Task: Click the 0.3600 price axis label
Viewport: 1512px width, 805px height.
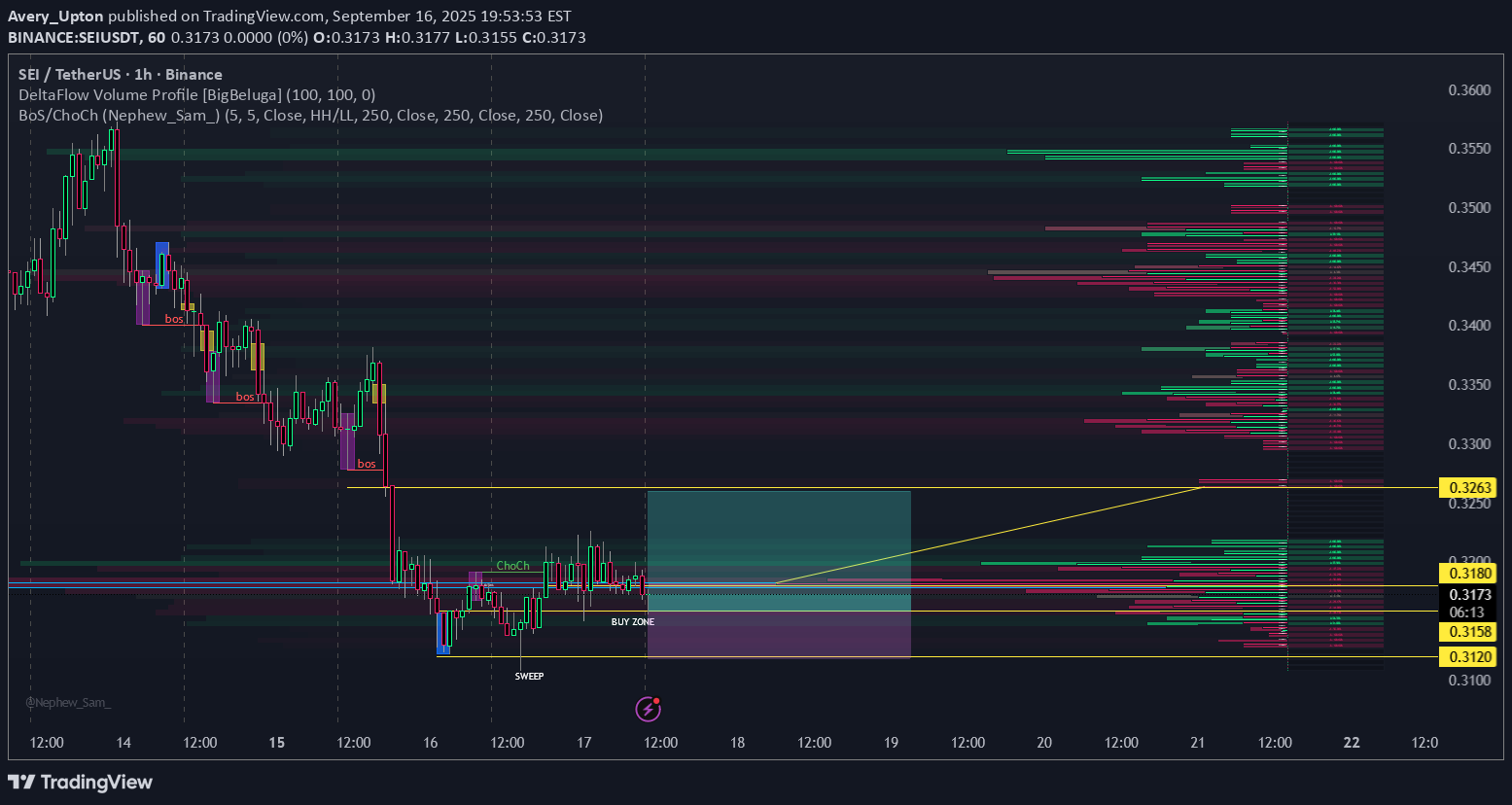Action: click(x=1469, y=90)
